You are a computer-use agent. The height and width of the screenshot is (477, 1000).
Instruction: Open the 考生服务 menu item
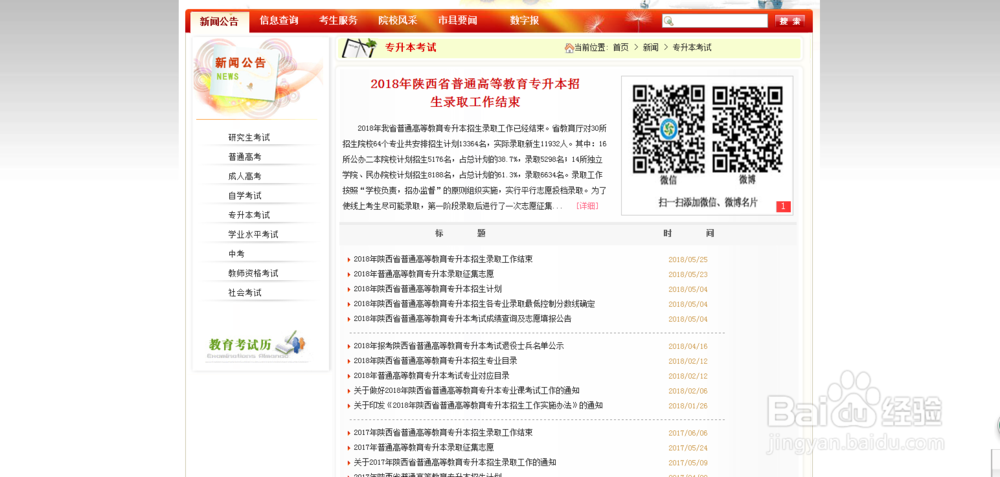click(338, 20)
